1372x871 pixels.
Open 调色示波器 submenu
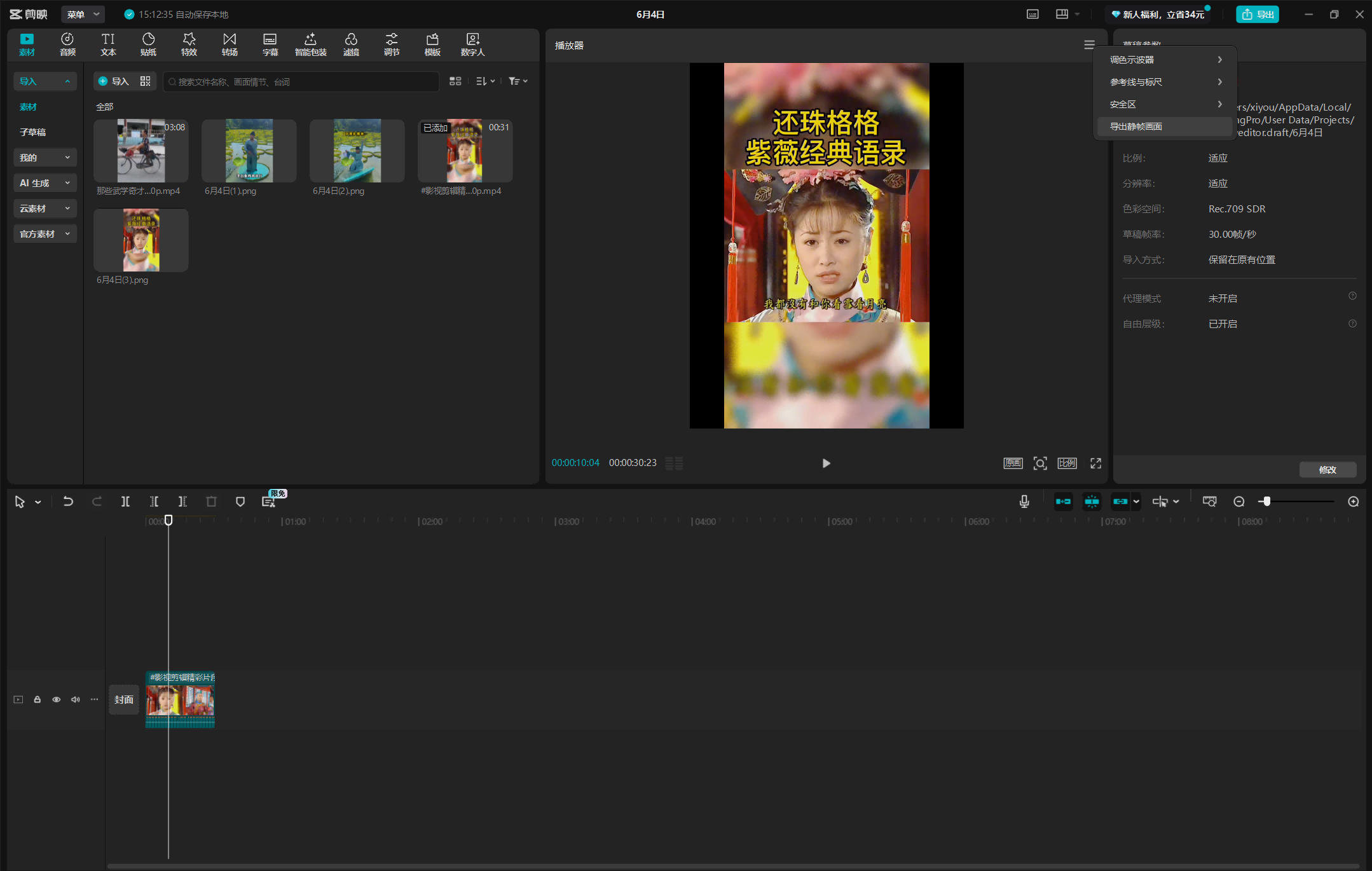(x=1165, y=60)
